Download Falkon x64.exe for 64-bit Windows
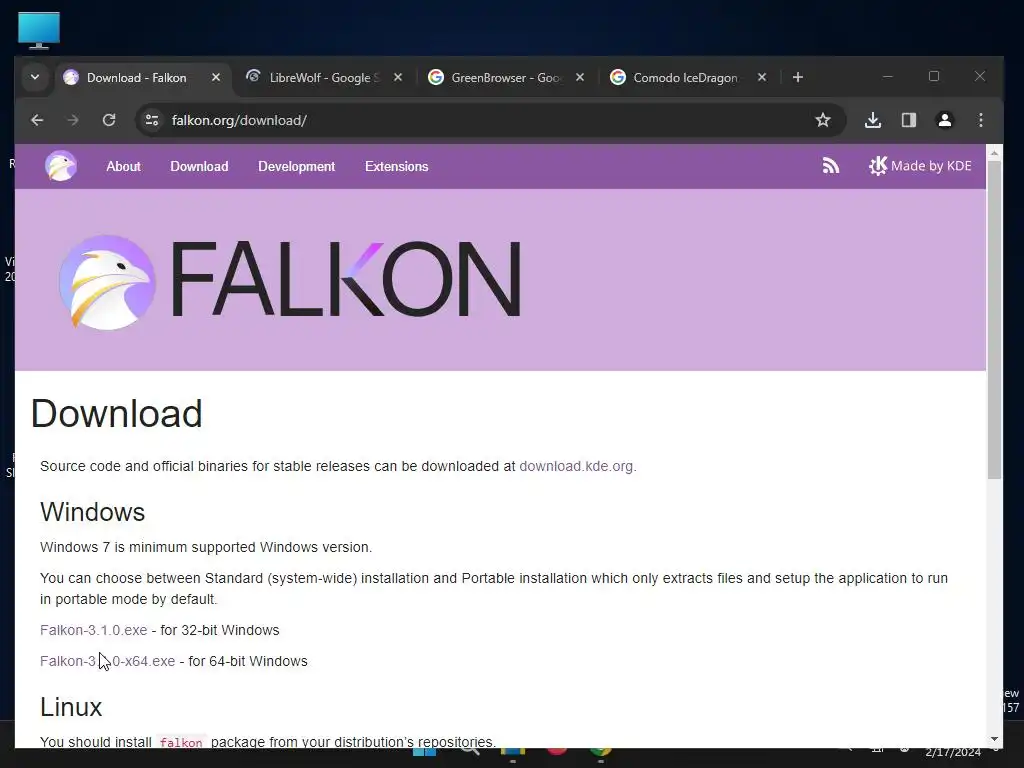The width and height of the screenshot is (1024, 768). pyautogui.click(x=107, y=661)
